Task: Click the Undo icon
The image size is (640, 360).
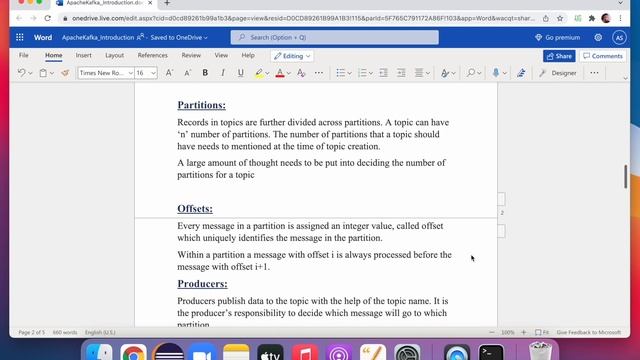Action: point(22,73)
